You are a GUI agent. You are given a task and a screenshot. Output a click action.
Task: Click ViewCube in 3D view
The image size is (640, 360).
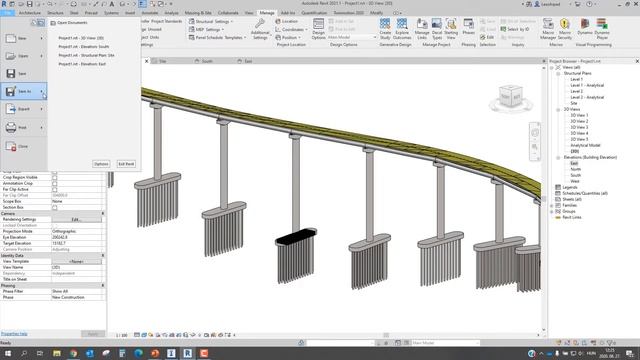coord(511,97)
